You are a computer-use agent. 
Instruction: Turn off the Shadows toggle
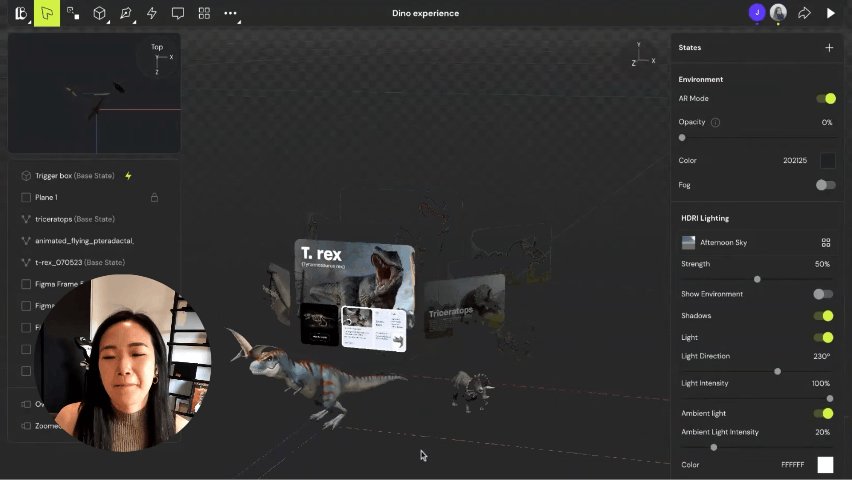[825, 316]
